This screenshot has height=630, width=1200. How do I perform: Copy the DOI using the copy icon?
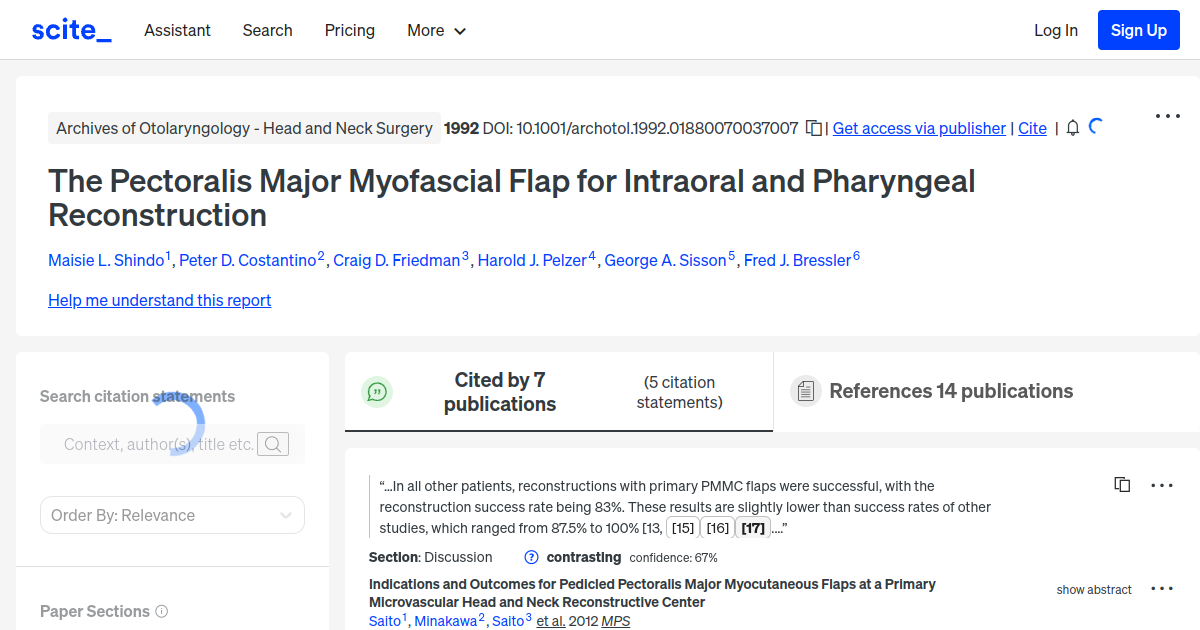click(814, 128)
